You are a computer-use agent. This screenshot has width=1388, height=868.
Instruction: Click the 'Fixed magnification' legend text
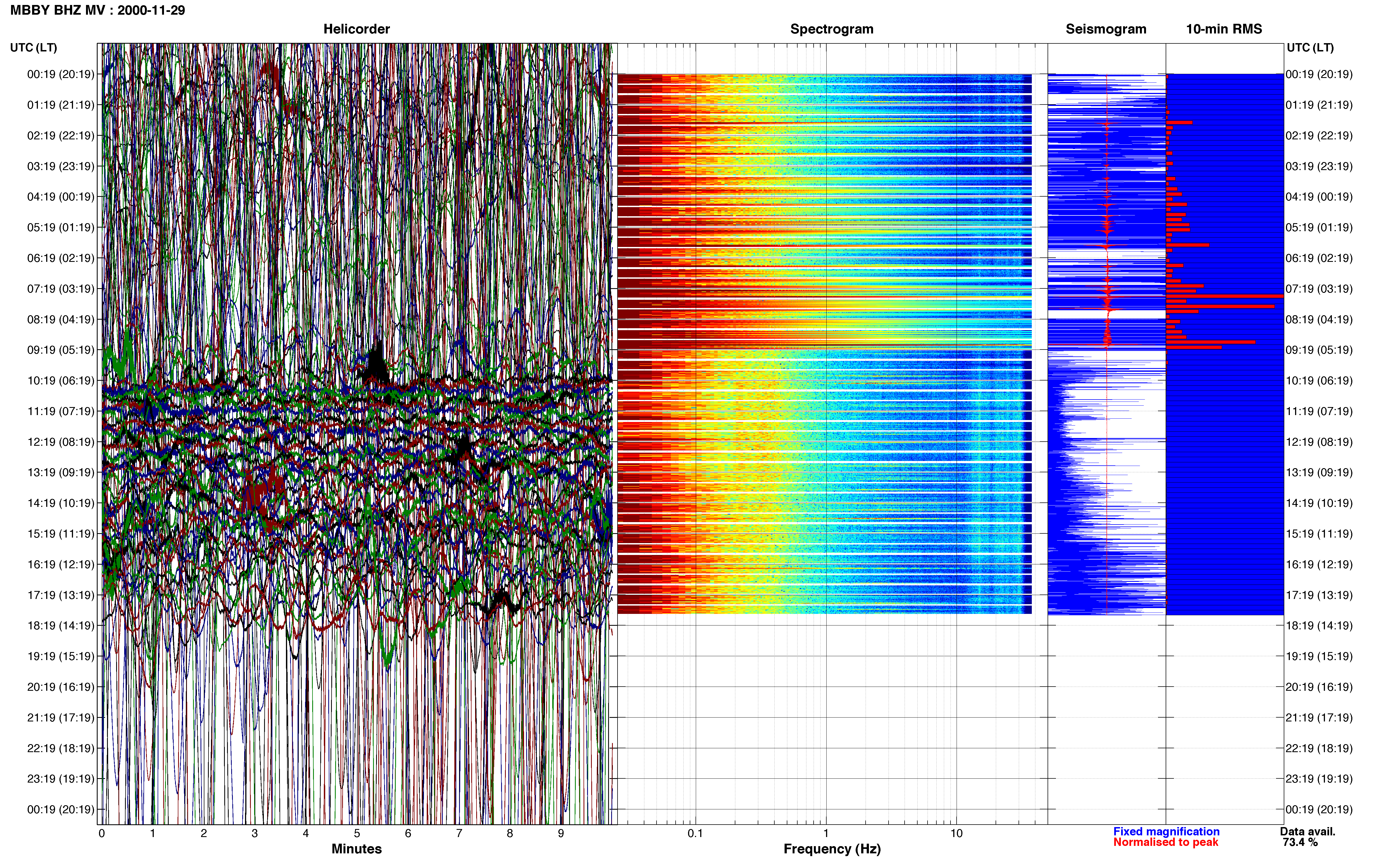(1166, 831)
